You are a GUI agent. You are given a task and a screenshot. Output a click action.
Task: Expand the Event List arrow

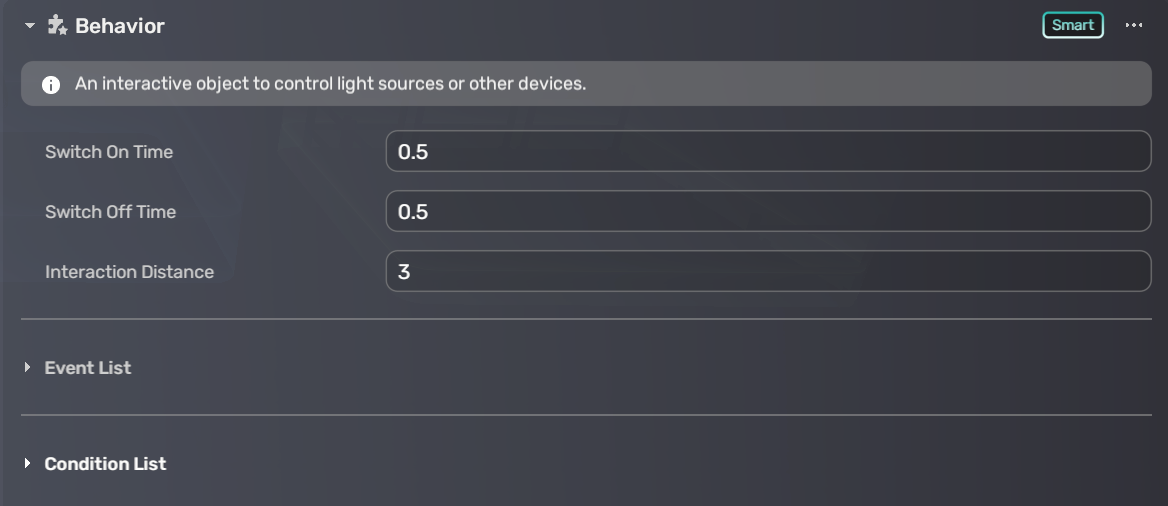click(28, 368)
